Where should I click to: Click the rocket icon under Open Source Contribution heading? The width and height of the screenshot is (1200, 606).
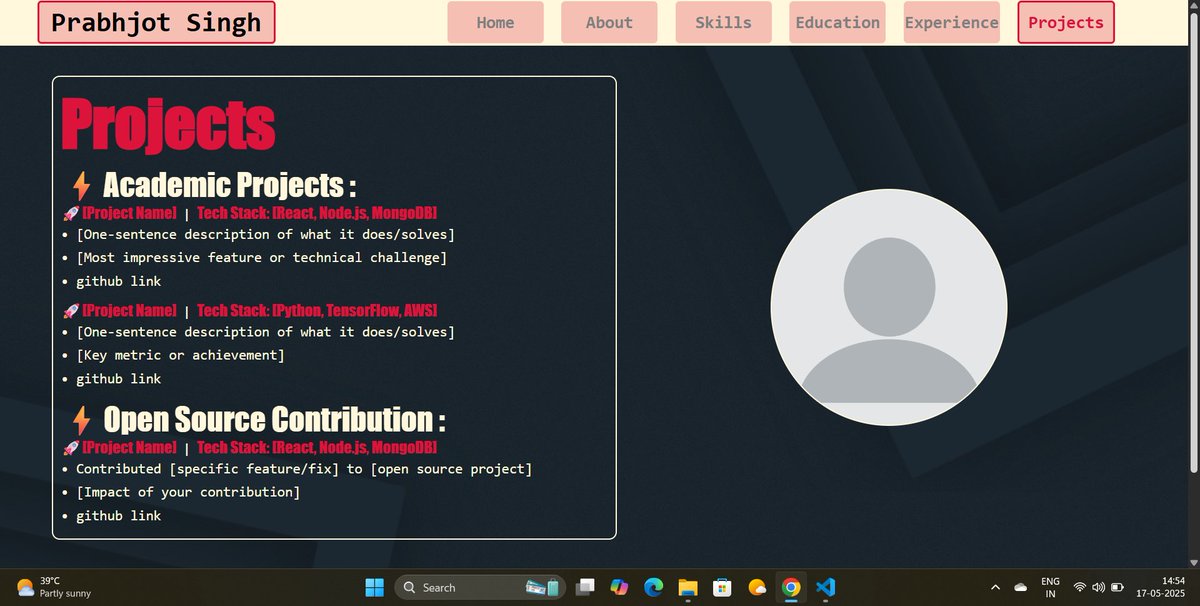point(70,448)
